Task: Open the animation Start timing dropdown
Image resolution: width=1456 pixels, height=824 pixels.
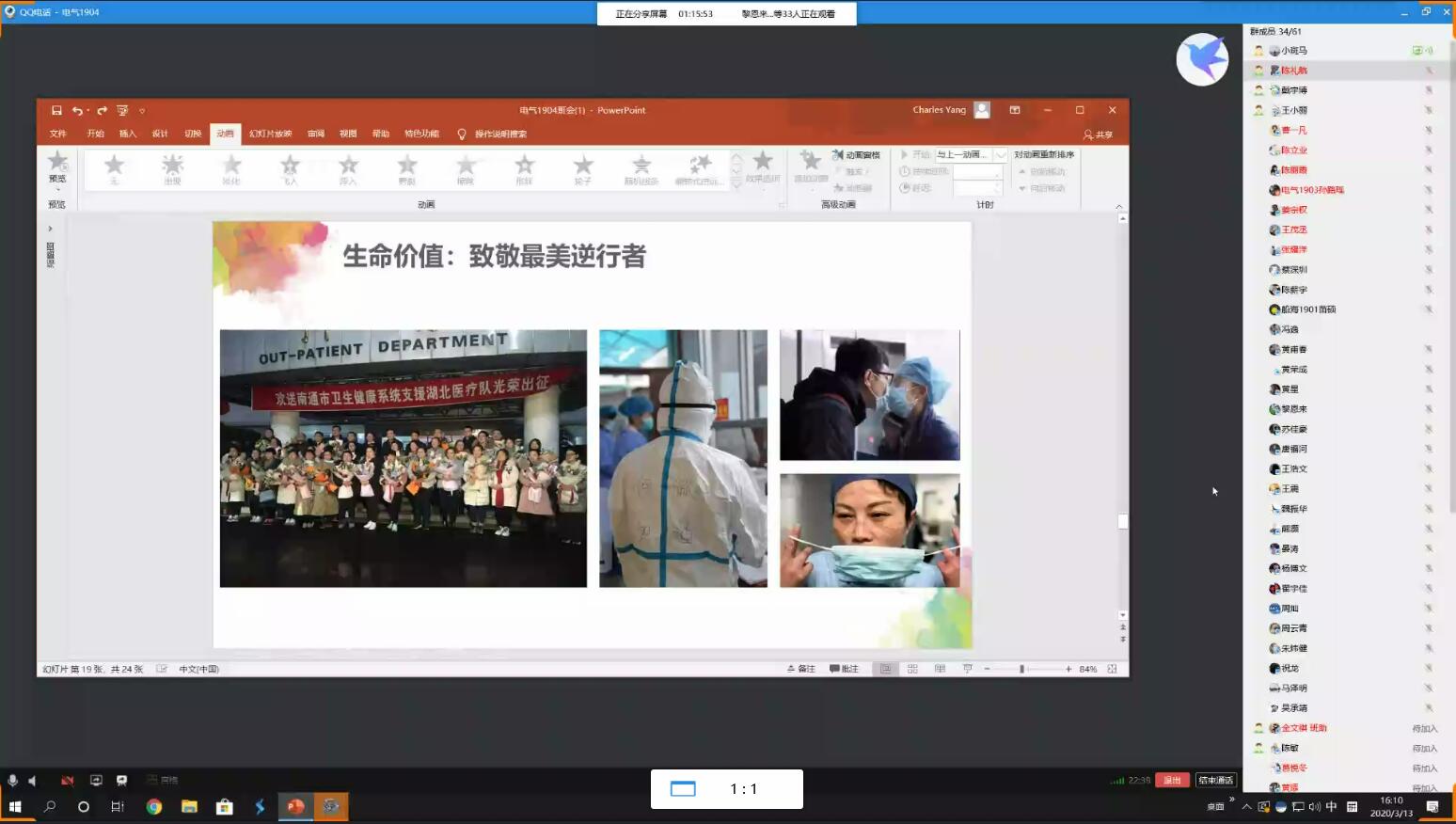Action: [x=1001, y=154]
